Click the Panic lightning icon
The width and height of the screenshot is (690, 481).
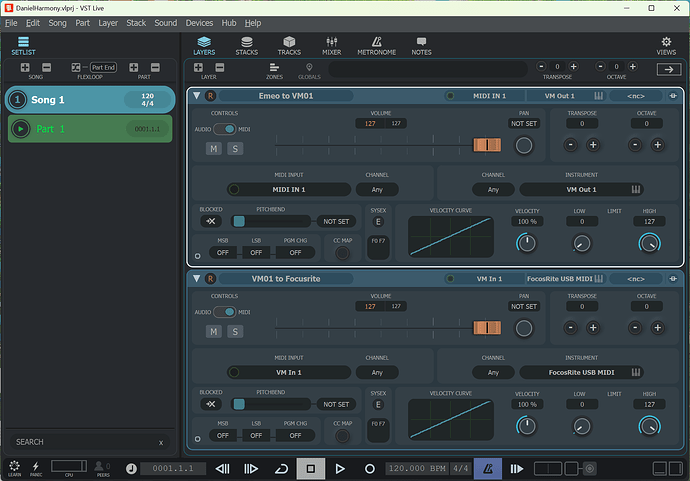point(36,468)
